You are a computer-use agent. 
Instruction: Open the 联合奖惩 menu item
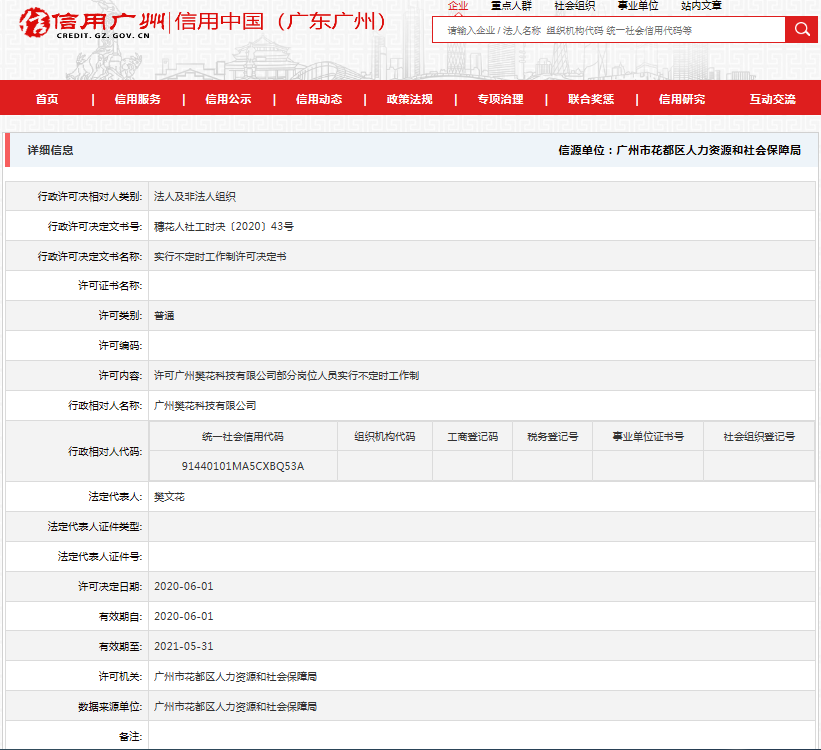click(591, 99)
